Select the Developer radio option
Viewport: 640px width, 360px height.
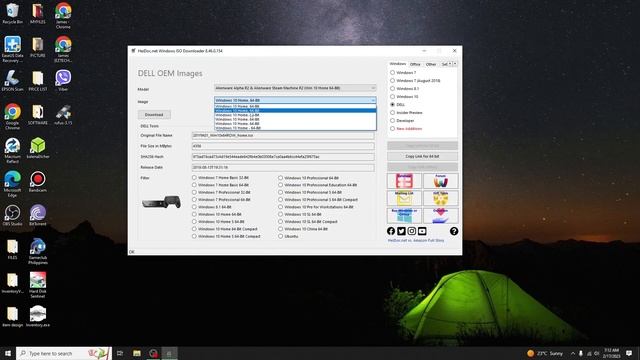tap(392, 120)
